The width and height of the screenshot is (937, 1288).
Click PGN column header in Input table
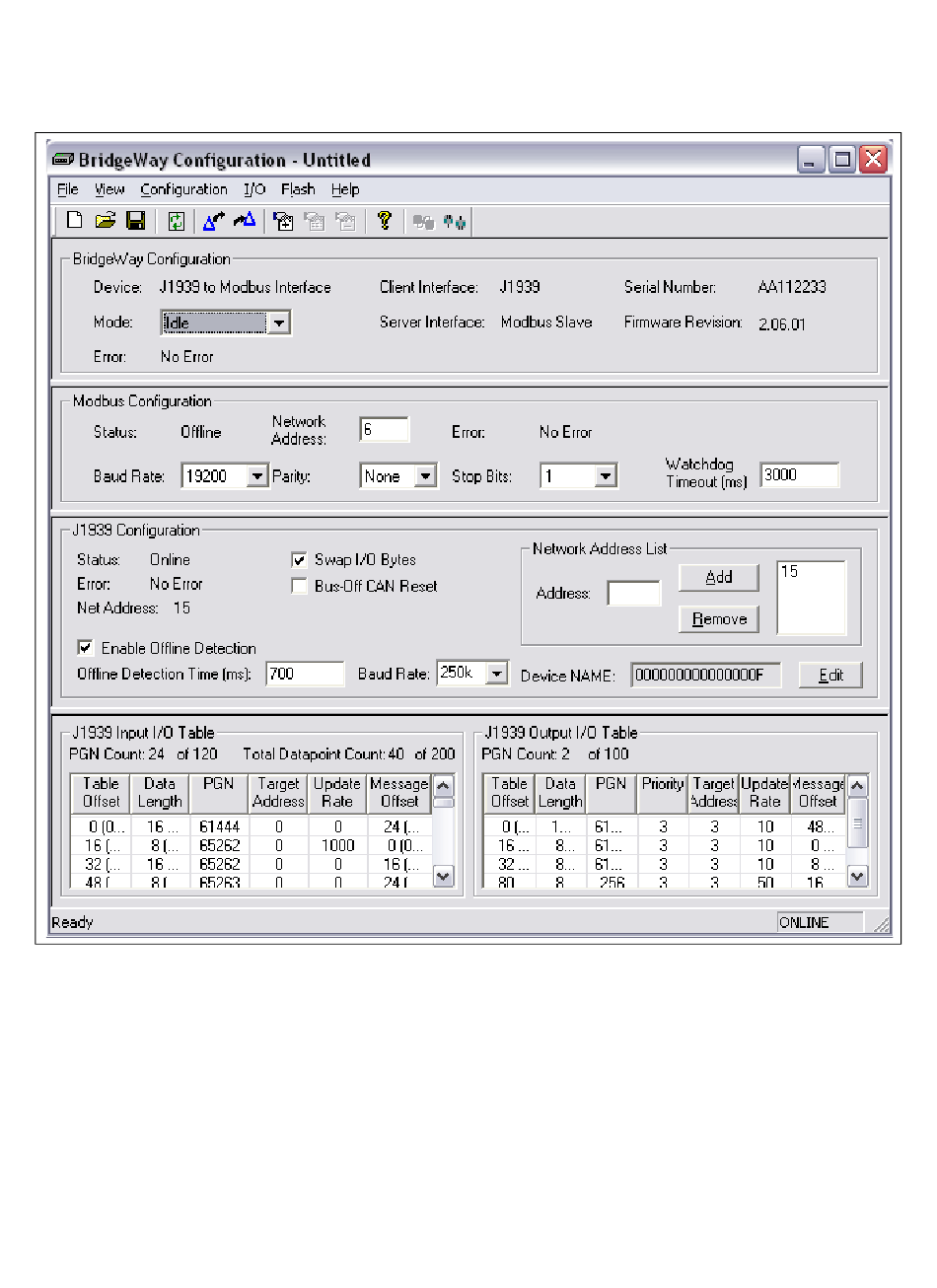219,793
